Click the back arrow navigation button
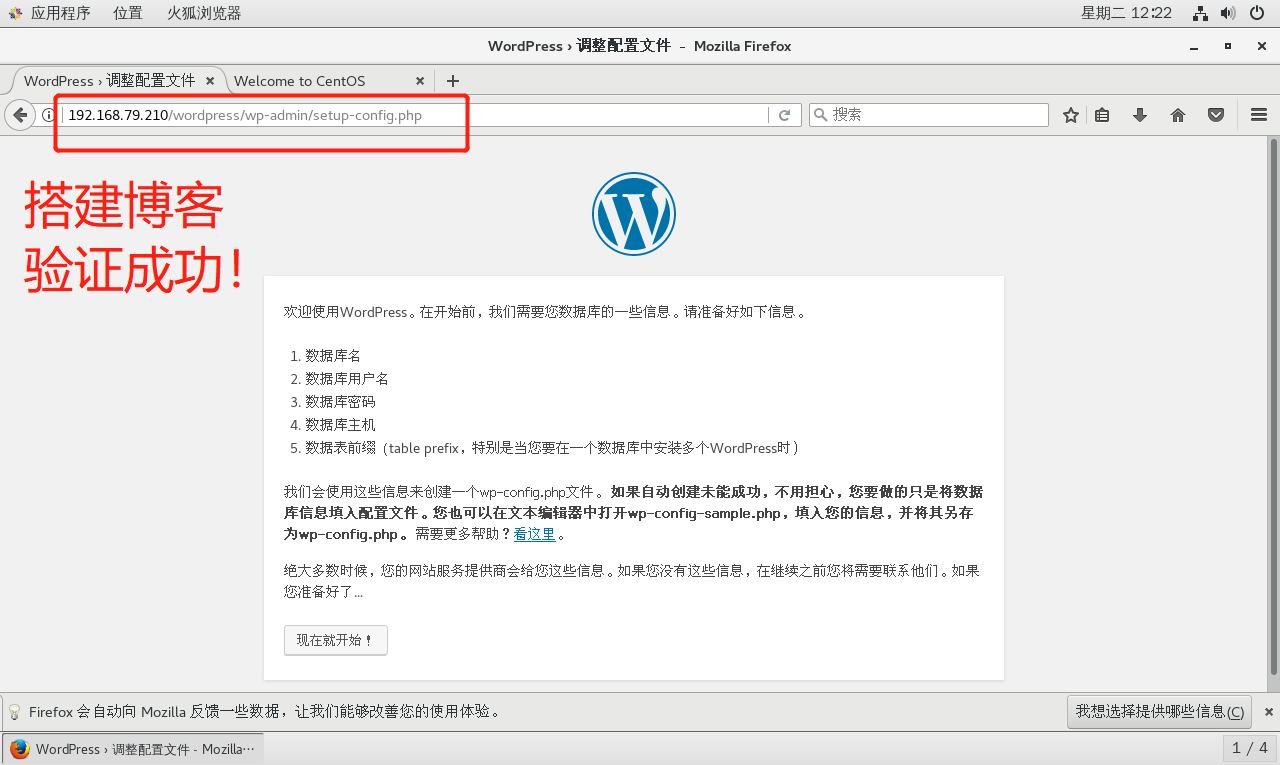Image resolution: width=1280 pixels, height=765 pixels. pos(19,115)
